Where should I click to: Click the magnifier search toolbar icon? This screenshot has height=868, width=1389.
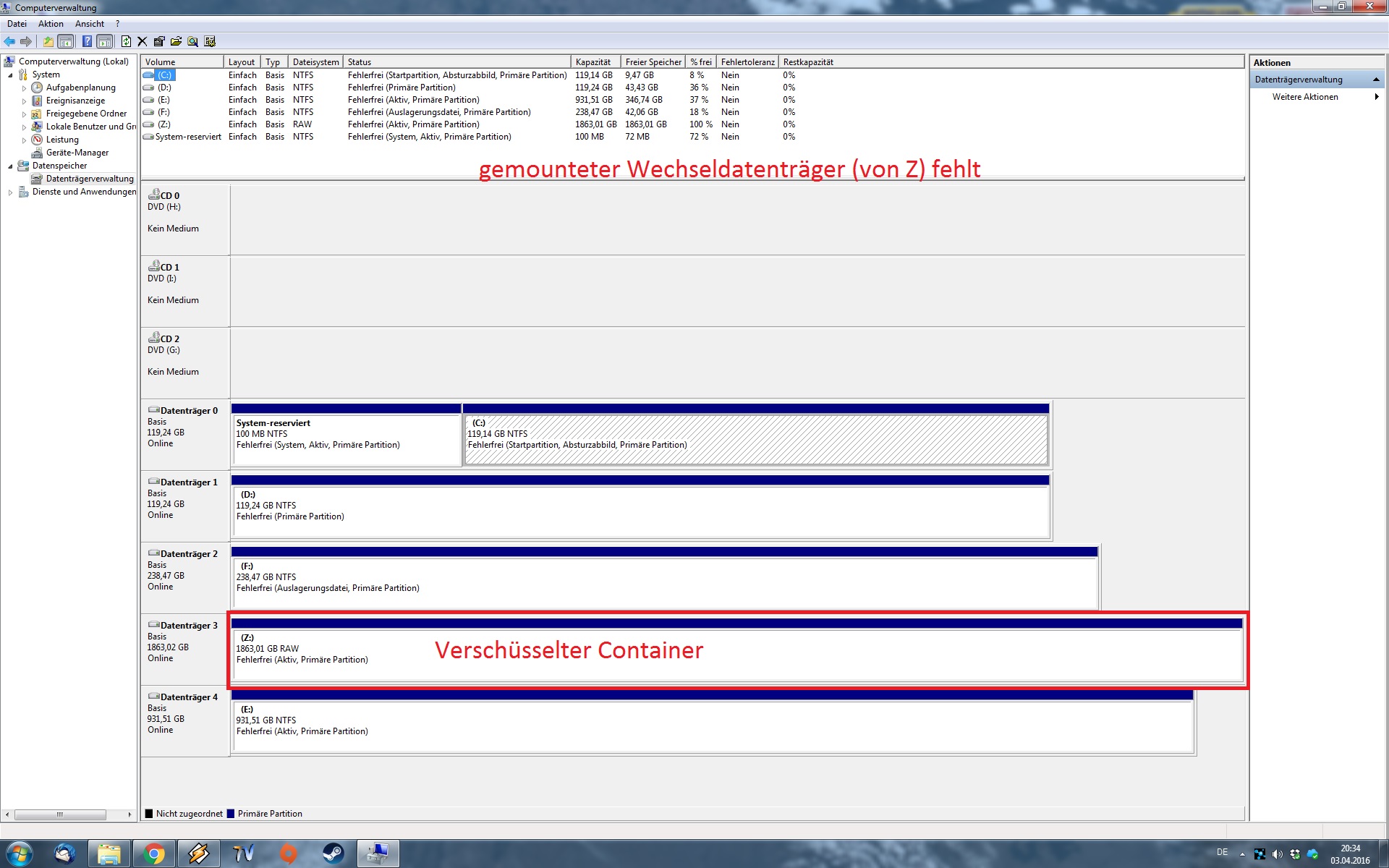coord(192,41)
